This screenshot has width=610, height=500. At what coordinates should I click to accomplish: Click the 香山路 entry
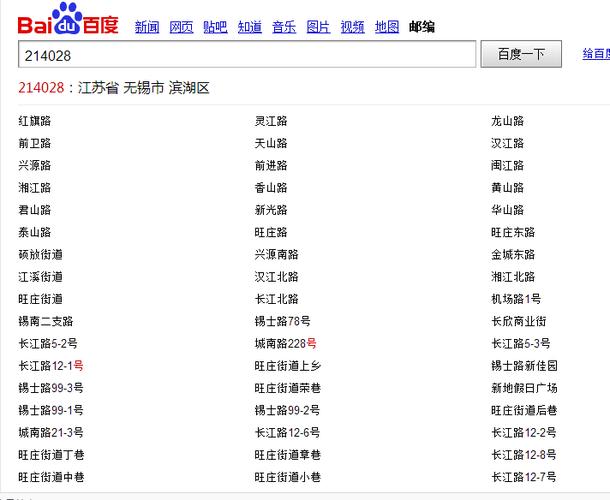tap(271, 188)
